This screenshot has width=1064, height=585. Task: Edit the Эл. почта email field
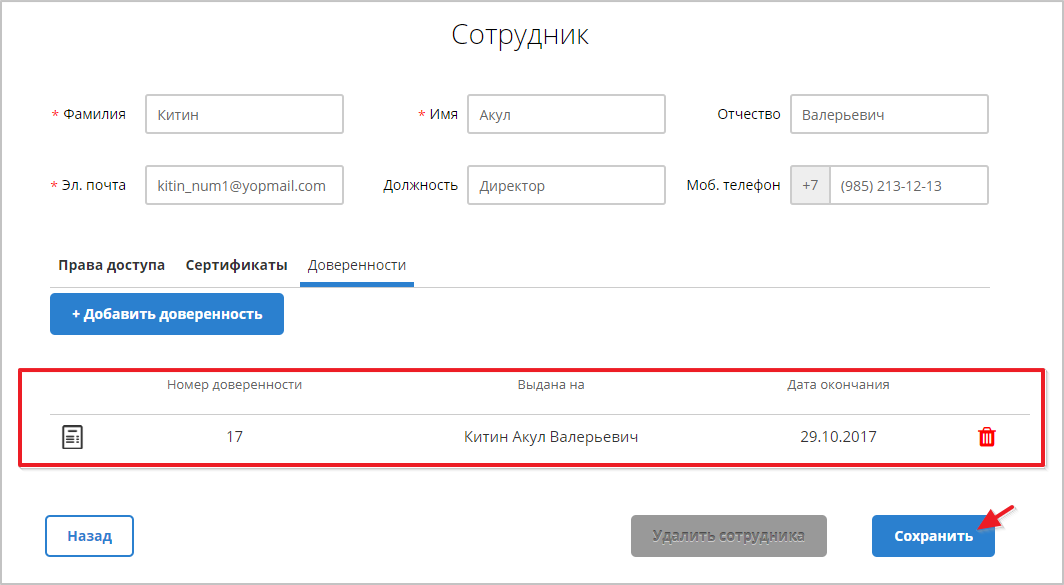[x=244, y=185]
